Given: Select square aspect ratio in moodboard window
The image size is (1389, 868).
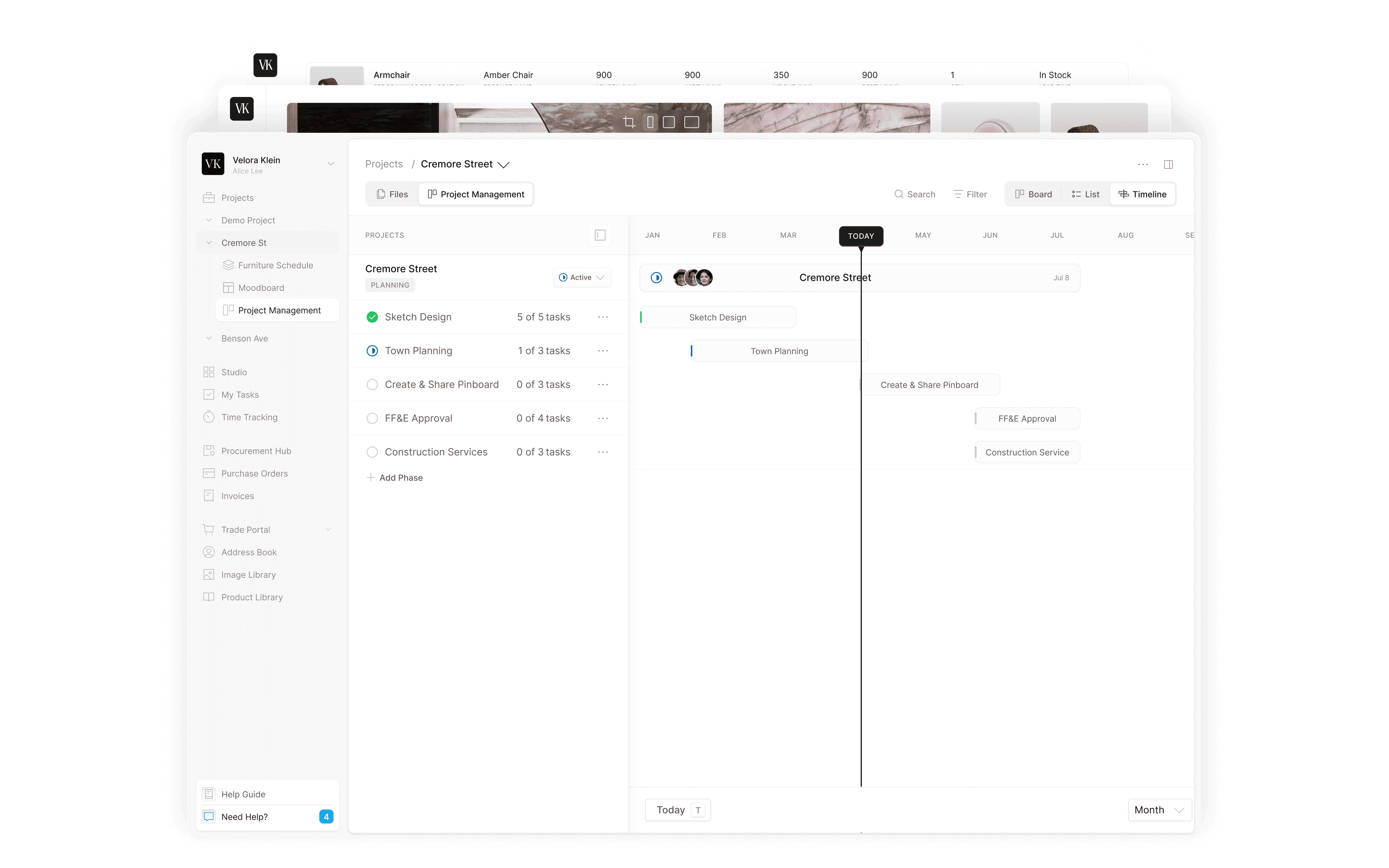Looking at the screenshot, I should pyautogui.click(x=669, y=122).
